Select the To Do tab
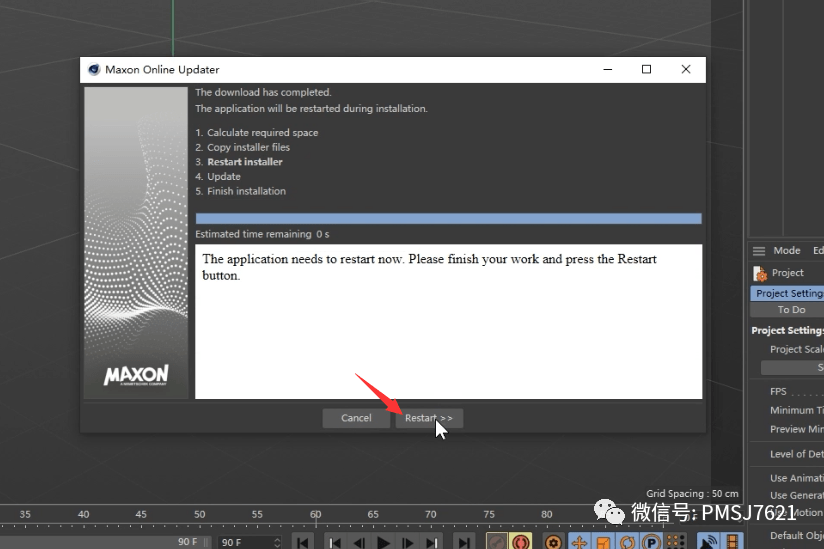Screen dimensions: 824x549 tap(791, 310)
